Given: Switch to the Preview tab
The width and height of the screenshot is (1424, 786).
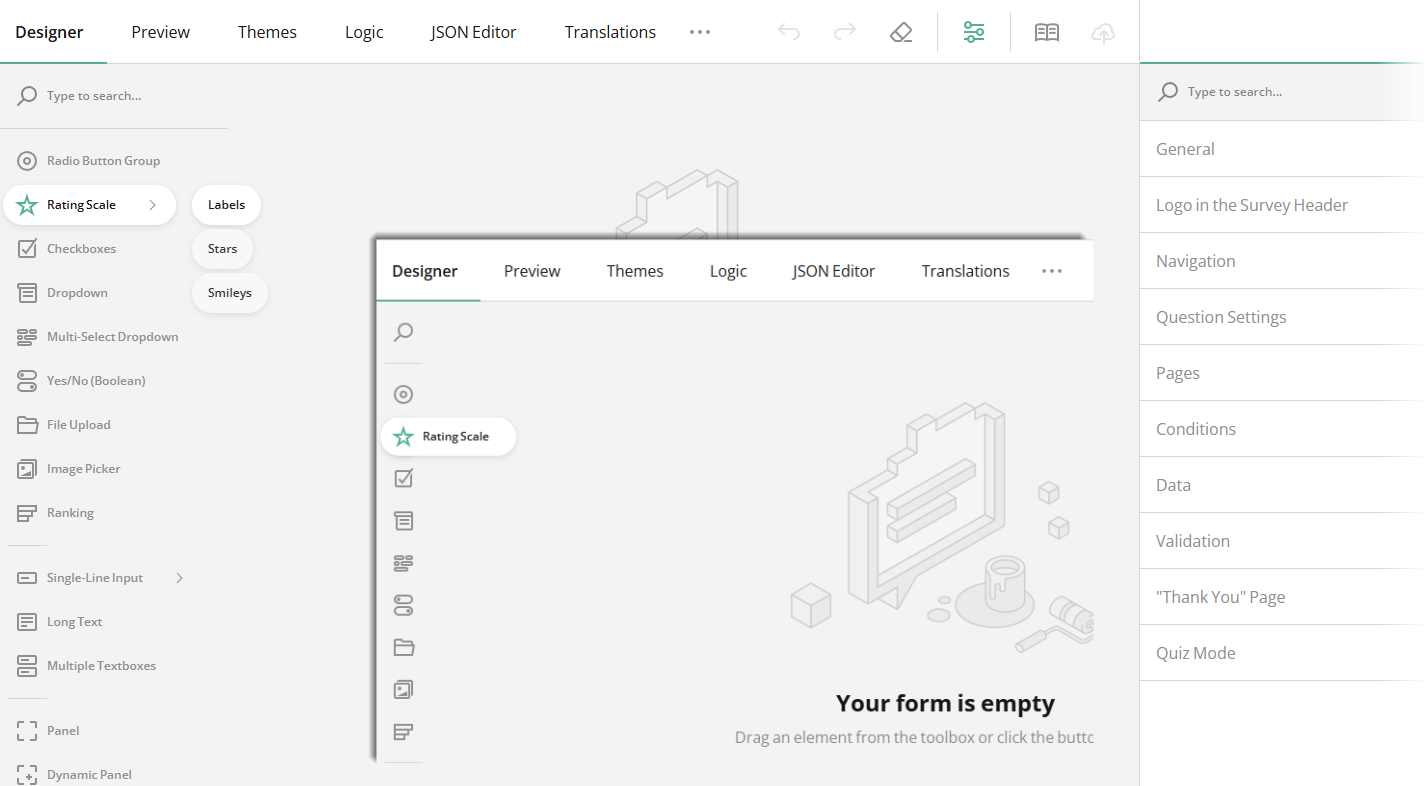Looking at the screenshot, I should [160, 31].
